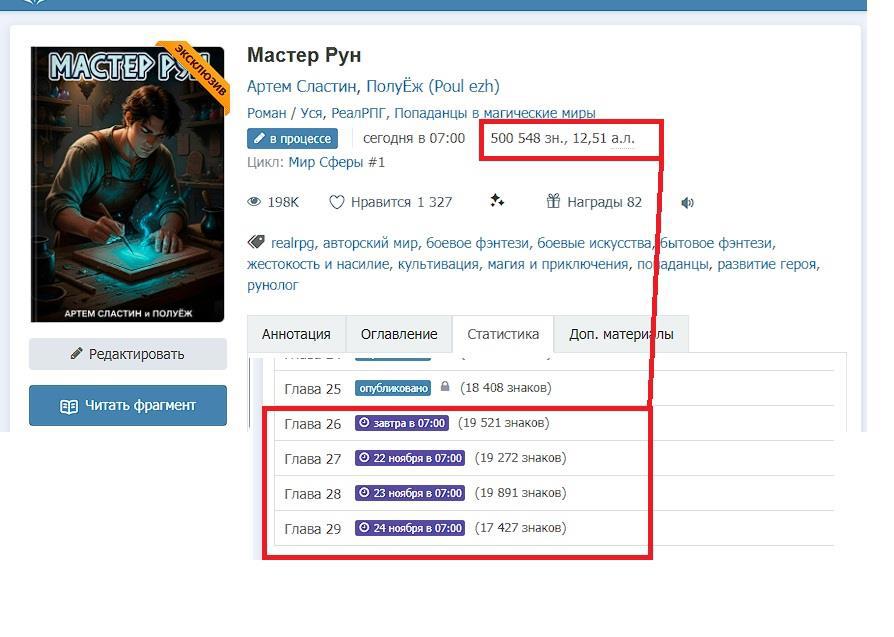Screen dimensions: 894x637
Task: Click the 'в процессе' status badge
Action: click(x=292, y=139)
